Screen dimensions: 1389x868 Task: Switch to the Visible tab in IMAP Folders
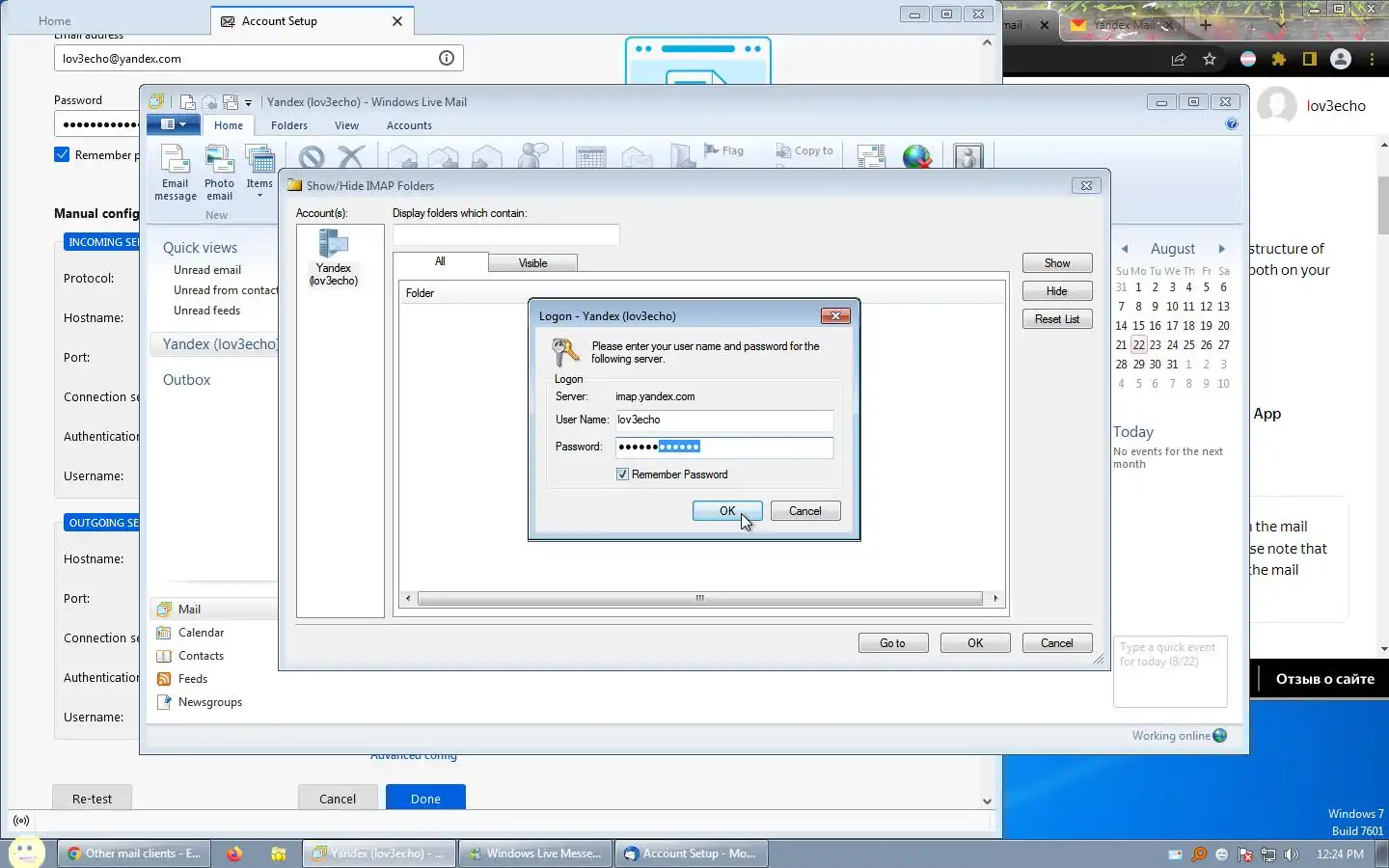click(532, 263)
